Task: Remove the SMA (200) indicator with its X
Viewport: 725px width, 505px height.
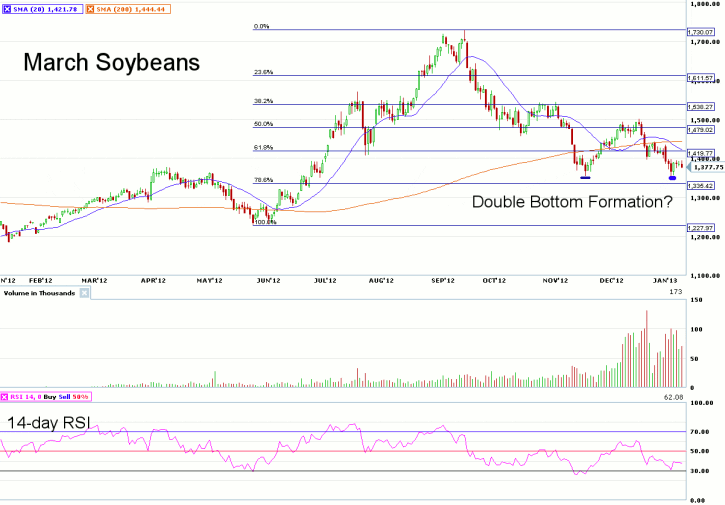Action: (x=89, y=9)
